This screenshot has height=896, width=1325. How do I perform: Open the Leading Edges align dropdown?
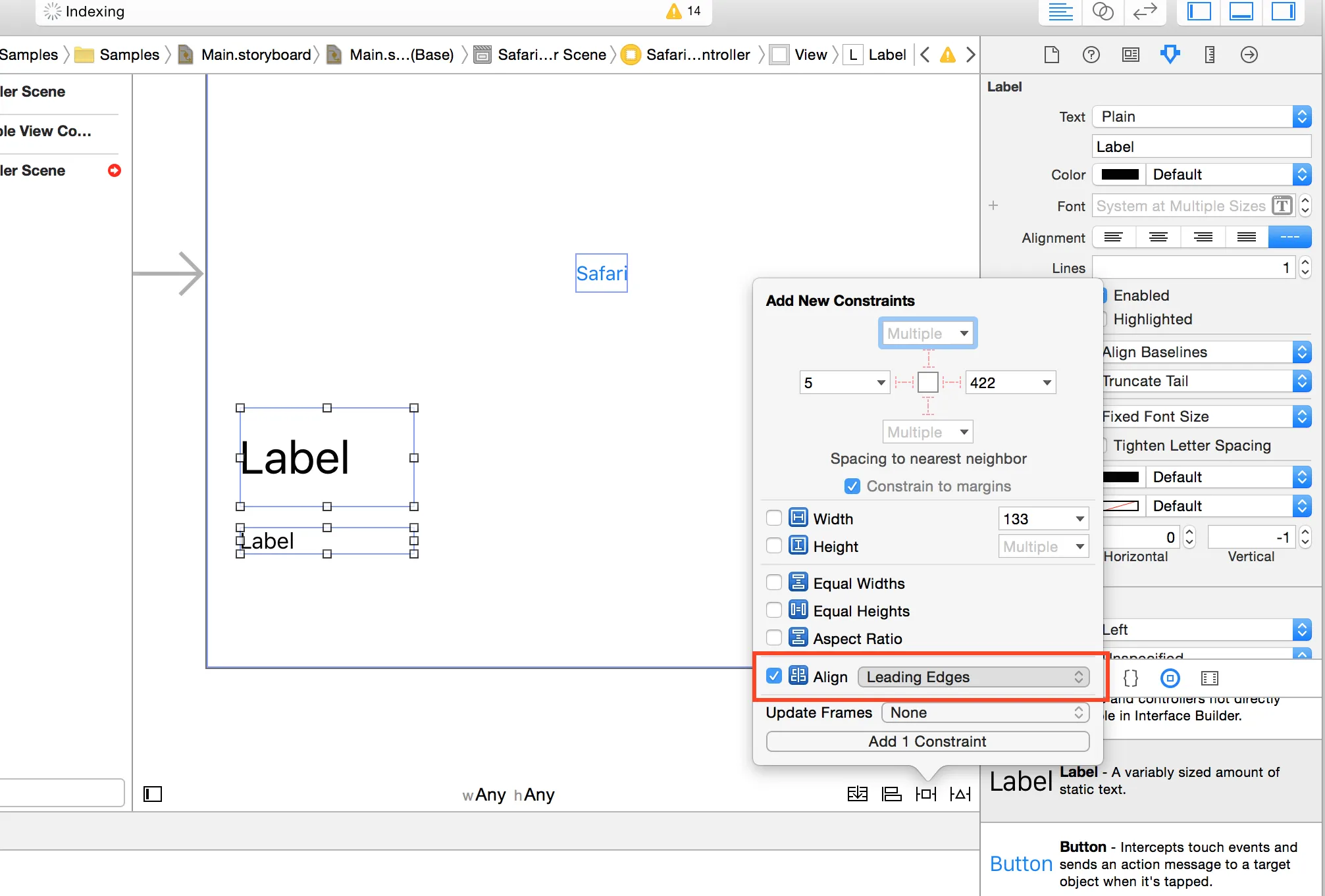point(974,677)
